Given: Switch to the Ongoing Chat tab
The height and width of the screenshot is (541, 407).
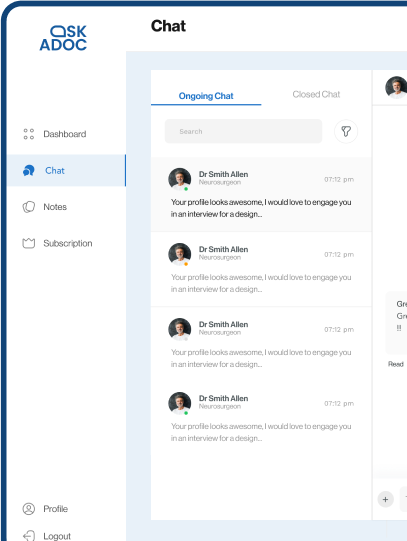Looking at the screenshot, I should pos(206,96).
